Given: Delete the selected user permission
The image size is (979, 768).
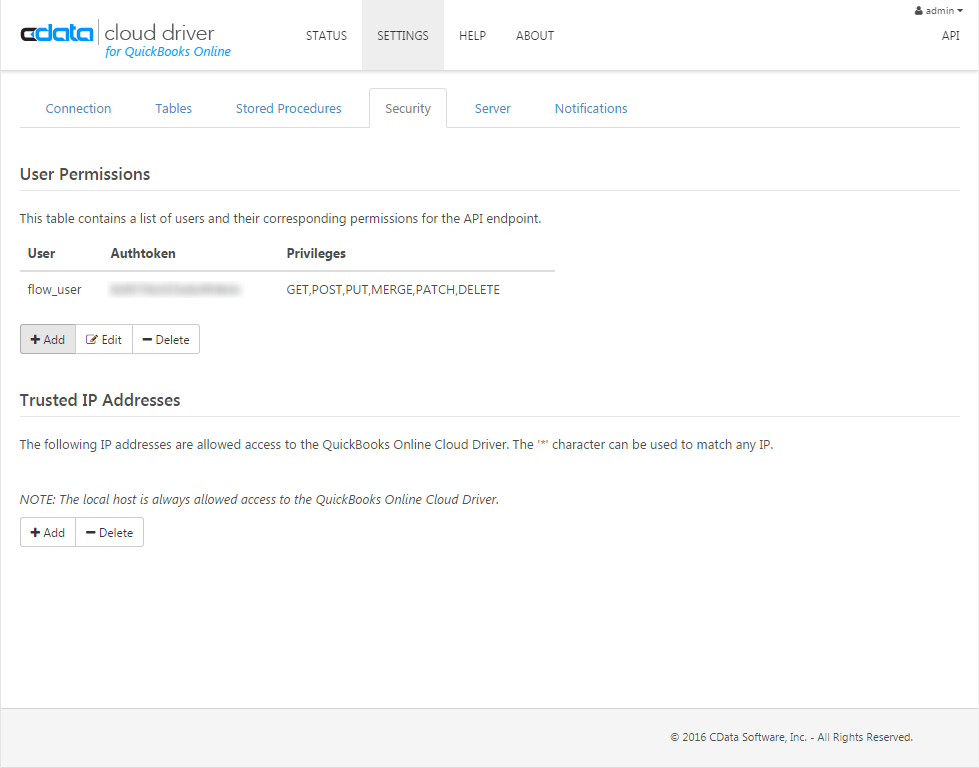Looking at the screenshot, I should 166,339.
